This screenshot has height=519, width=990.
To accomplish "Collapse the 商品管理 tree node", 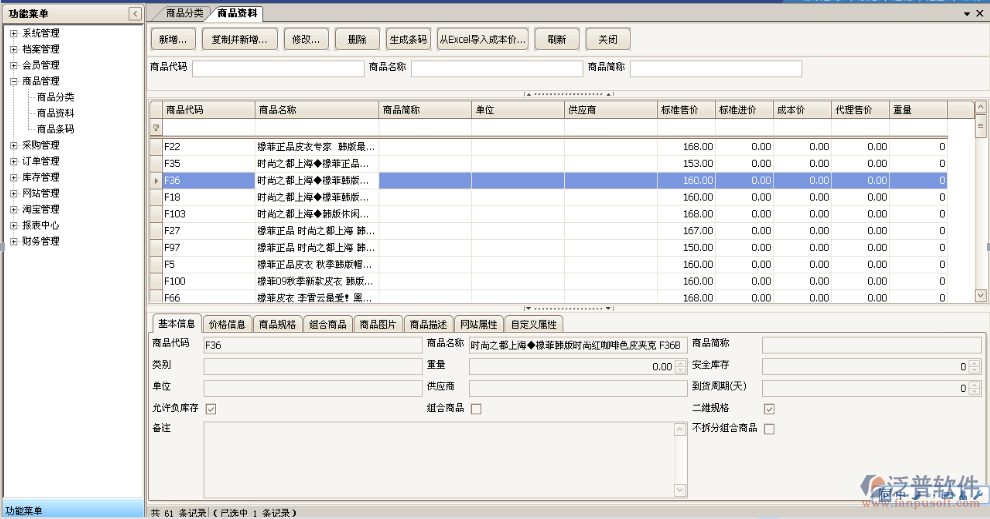I will [x=13, y=81].
